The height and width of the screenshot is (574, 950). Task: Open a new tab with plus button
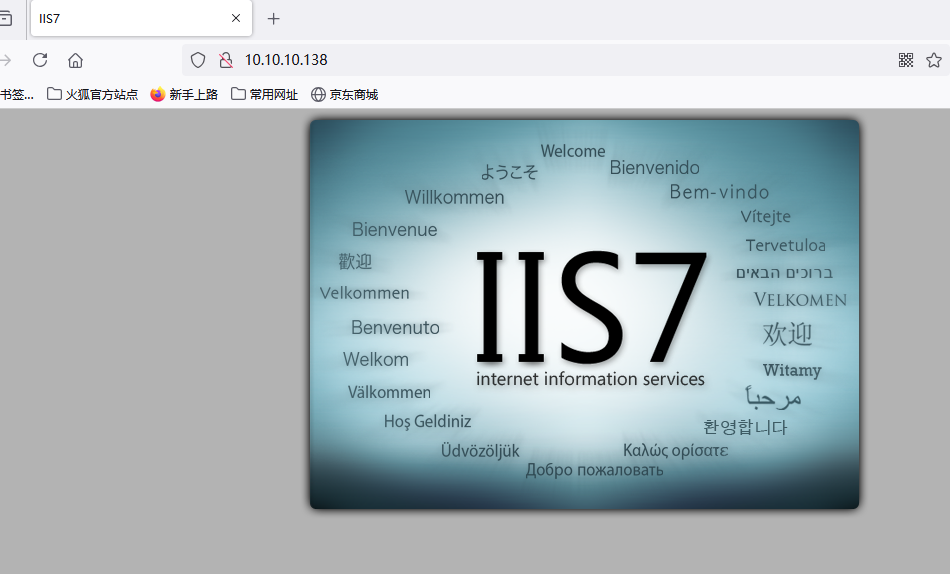[x=273, y=19]
